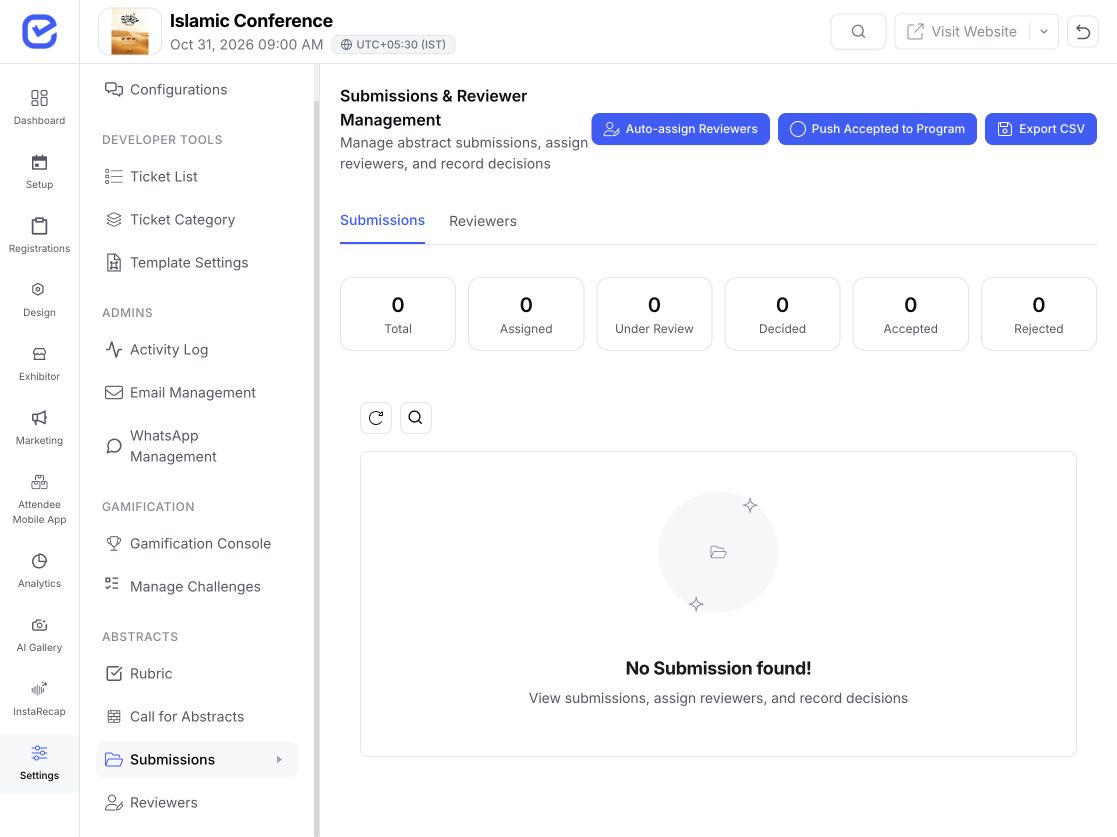Click 'No Submission found!' text

point(718,668)
